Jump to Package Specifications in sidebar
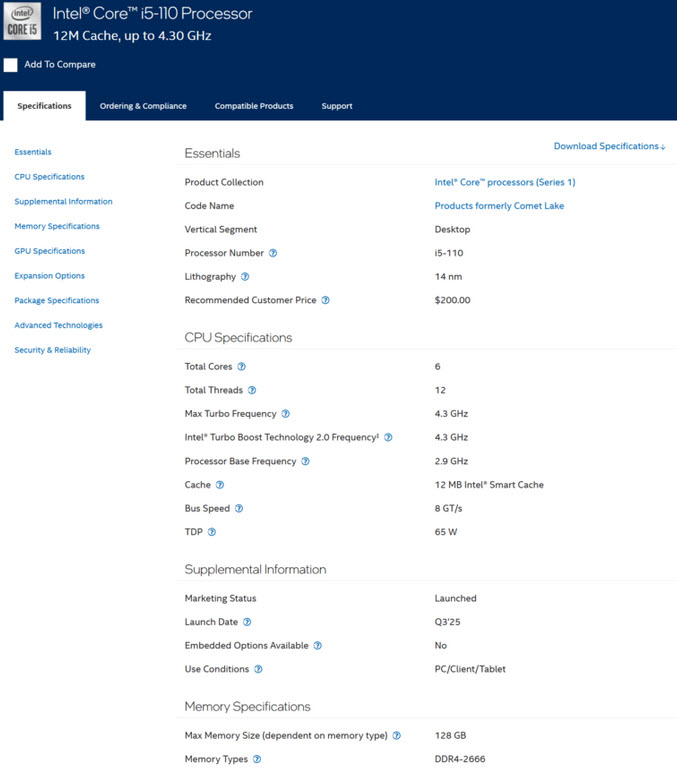The height and width of the screenshot is (772, 677). [x=57, y=300]
